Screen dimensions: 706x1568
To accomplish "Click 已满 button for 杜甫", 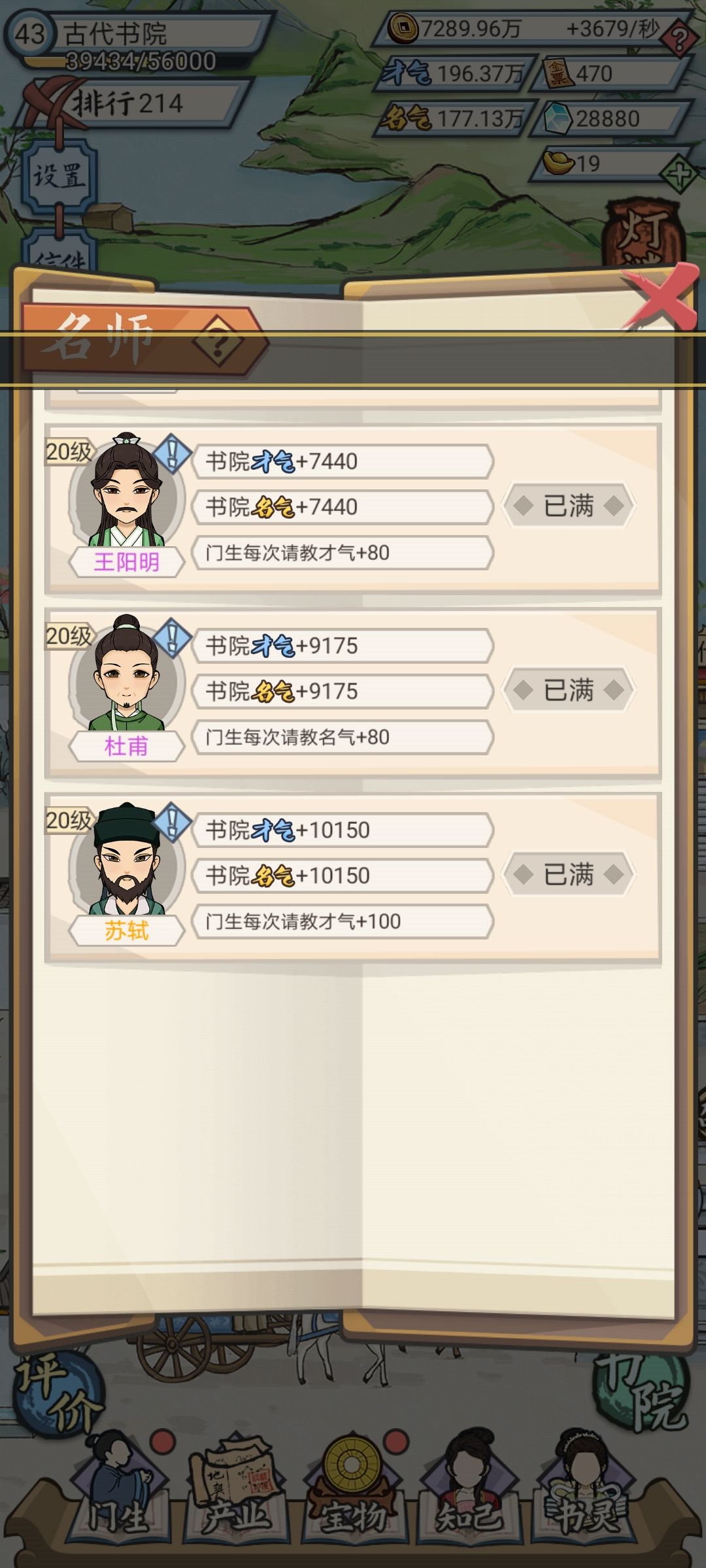I will (568, 690).
